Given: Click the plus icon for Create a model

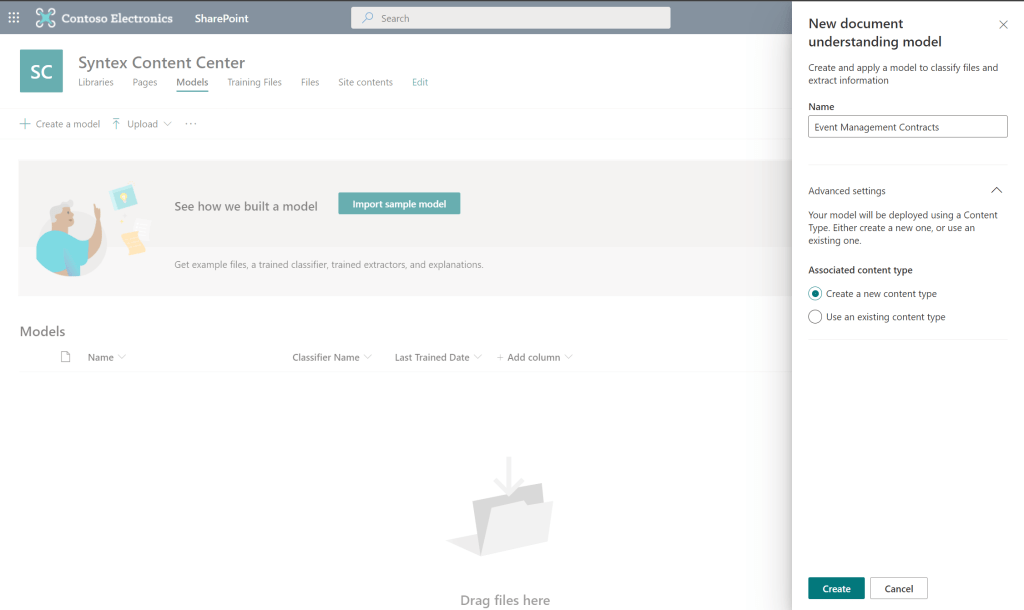Looking at the screenshot, I should [x=24, y=124].
